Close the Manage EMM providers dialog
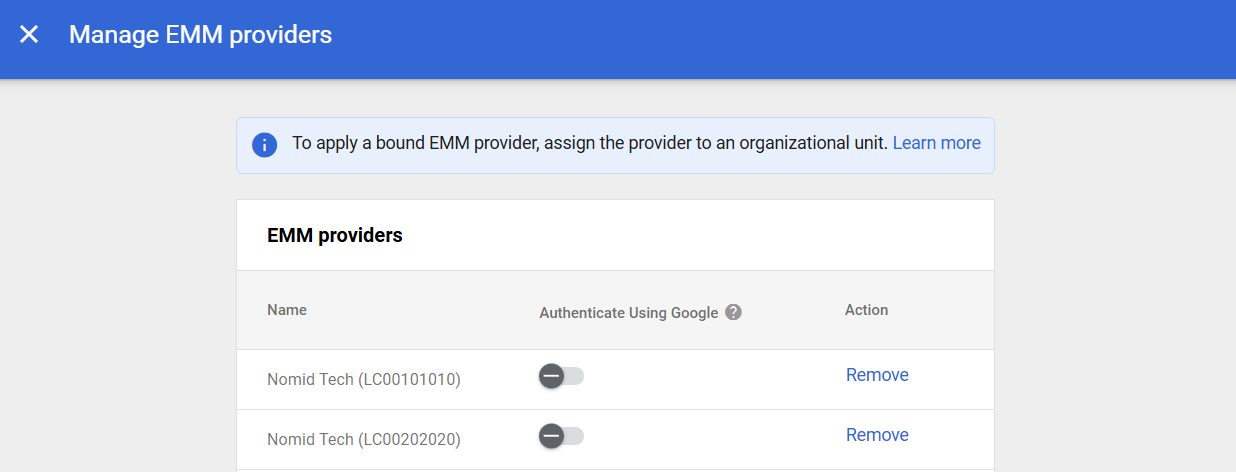 pyautogui.click(x=29, y=35)
